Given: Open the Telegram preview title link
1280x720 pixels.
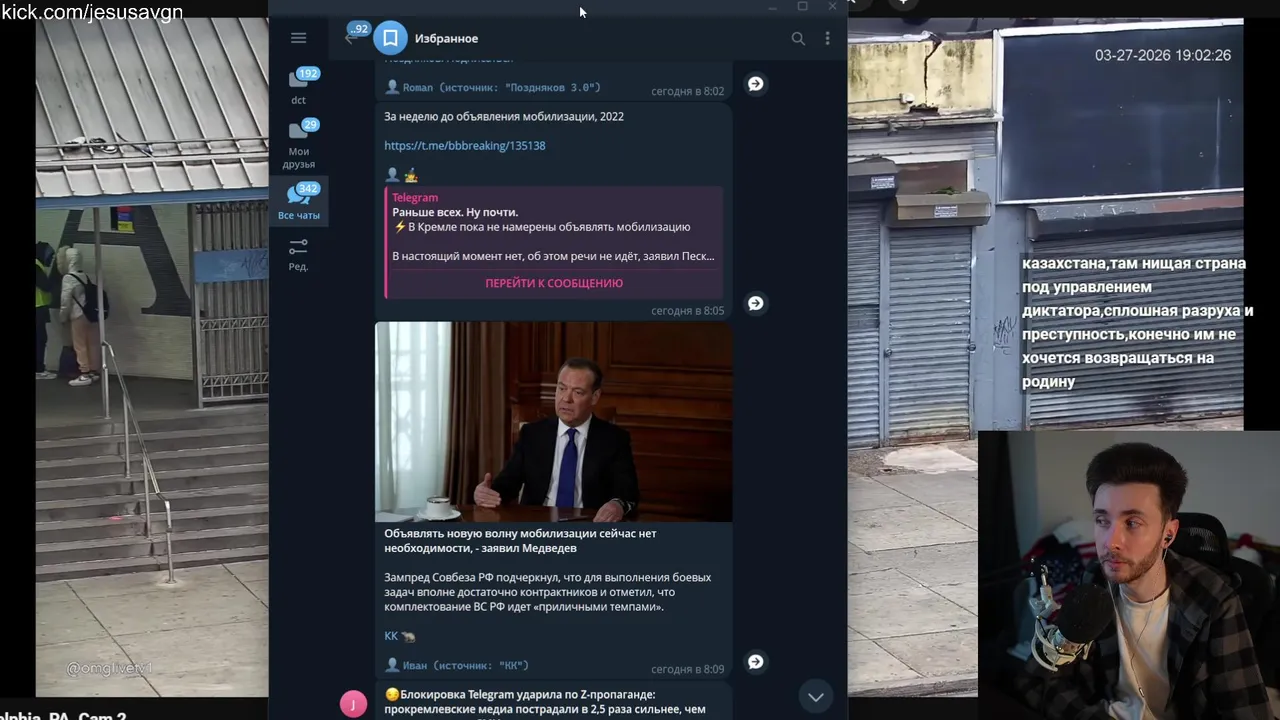Looking at the screenshot, I should [x=415, y=198].
